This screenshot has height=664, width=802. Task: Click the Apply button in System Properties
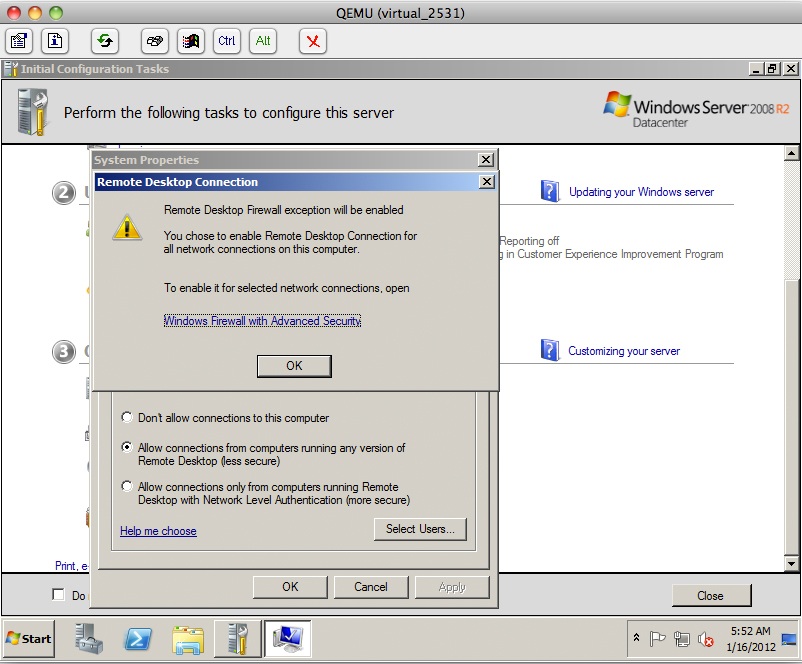452,587
